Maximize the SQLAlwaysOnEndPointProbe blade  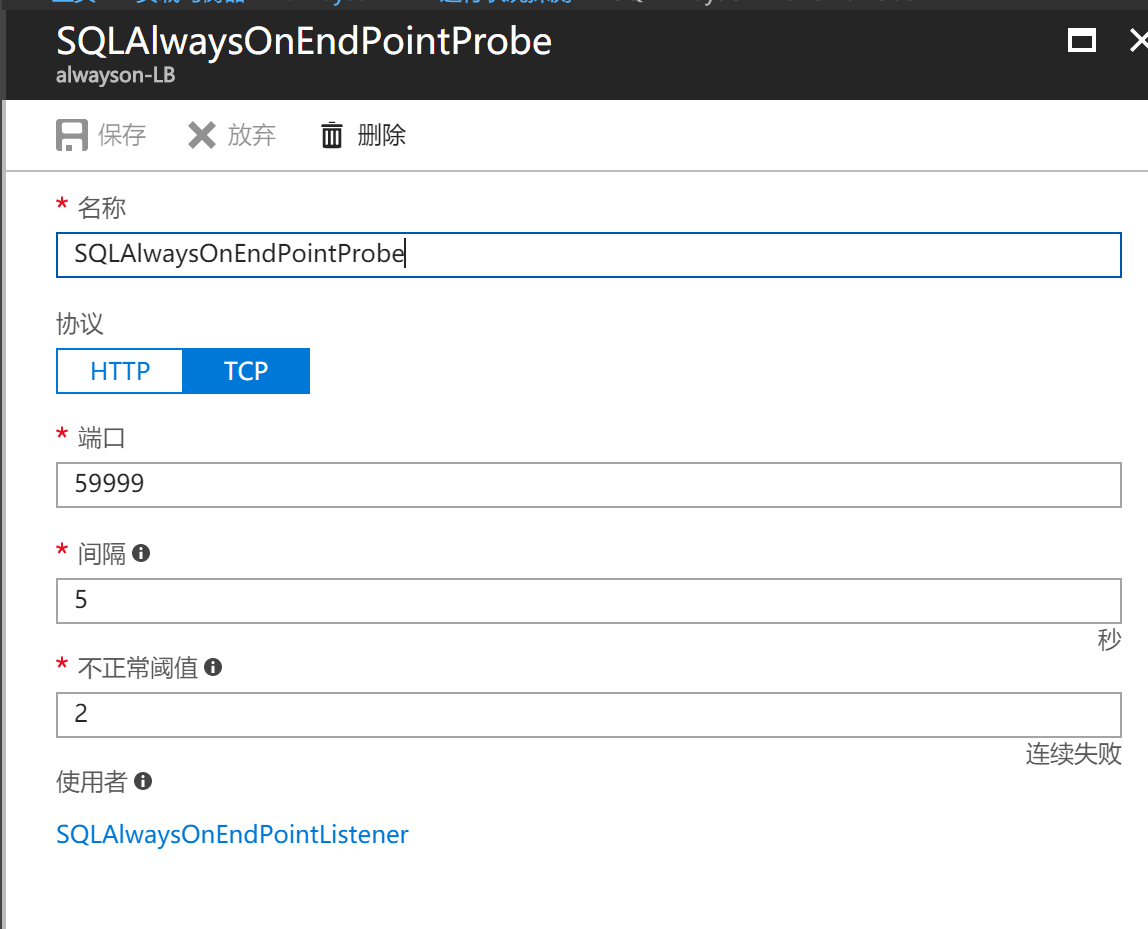tap(1082, 40)
